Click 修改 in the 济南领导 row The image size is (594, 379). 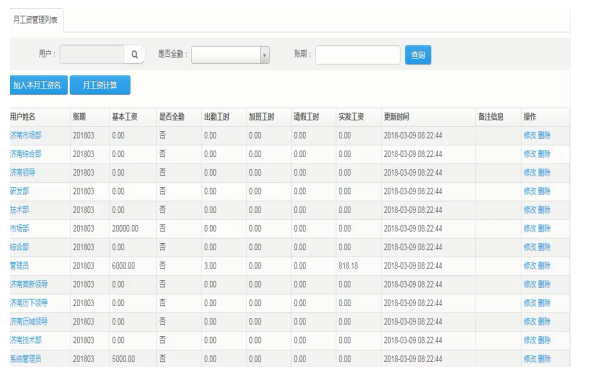[530, 172]
